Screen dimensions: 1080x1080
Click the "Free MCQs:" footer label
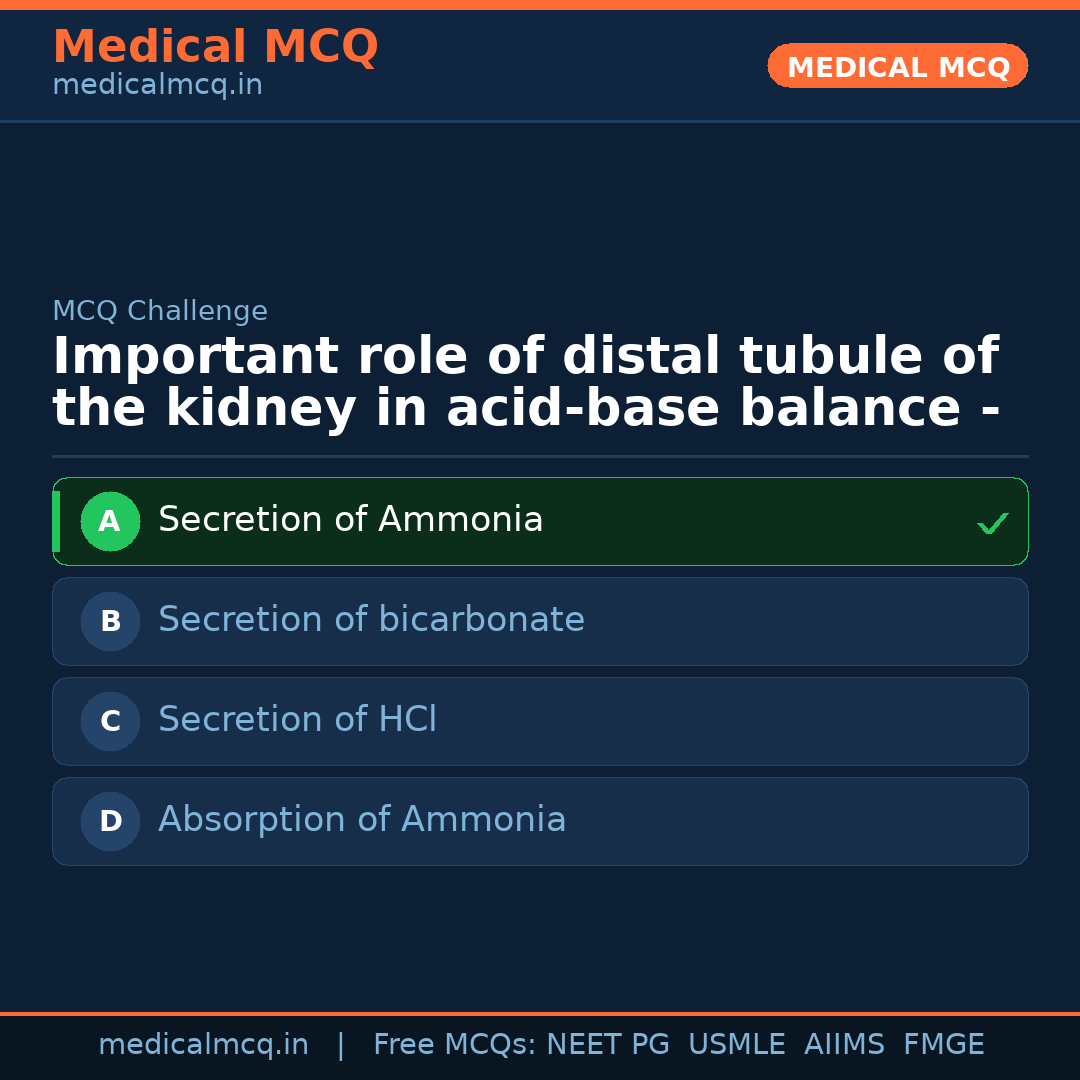pos(454,1045)
